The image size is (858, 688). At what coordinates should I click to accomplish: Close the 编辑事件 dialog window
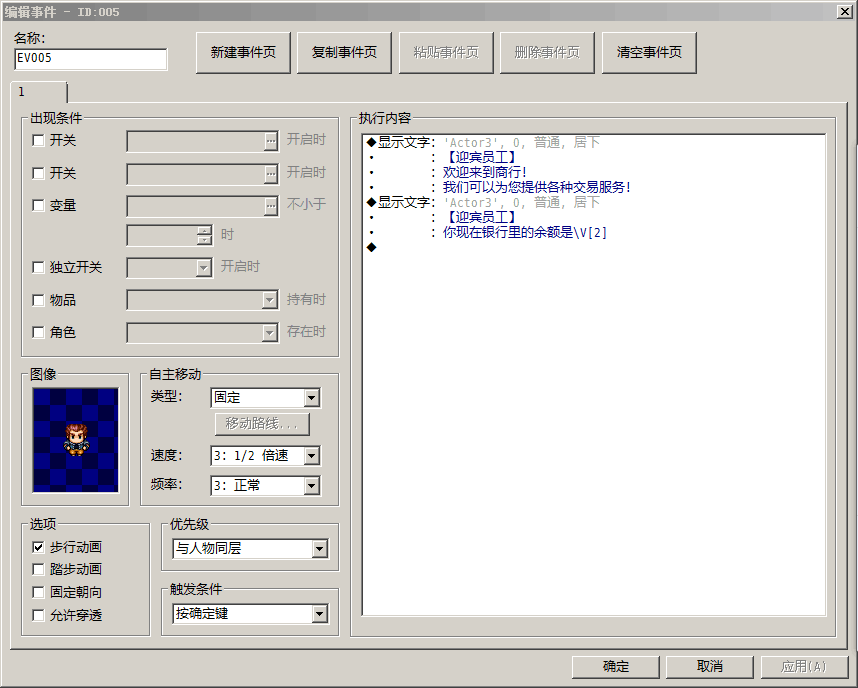click(845, 11)
